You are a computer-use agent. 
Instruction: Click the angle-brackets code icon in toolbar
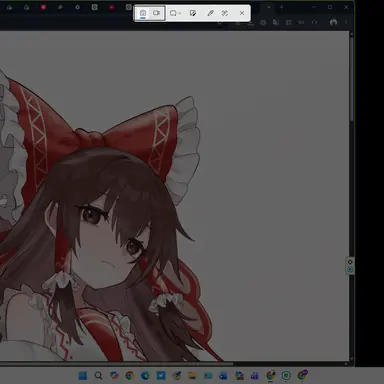pos(314,22)
